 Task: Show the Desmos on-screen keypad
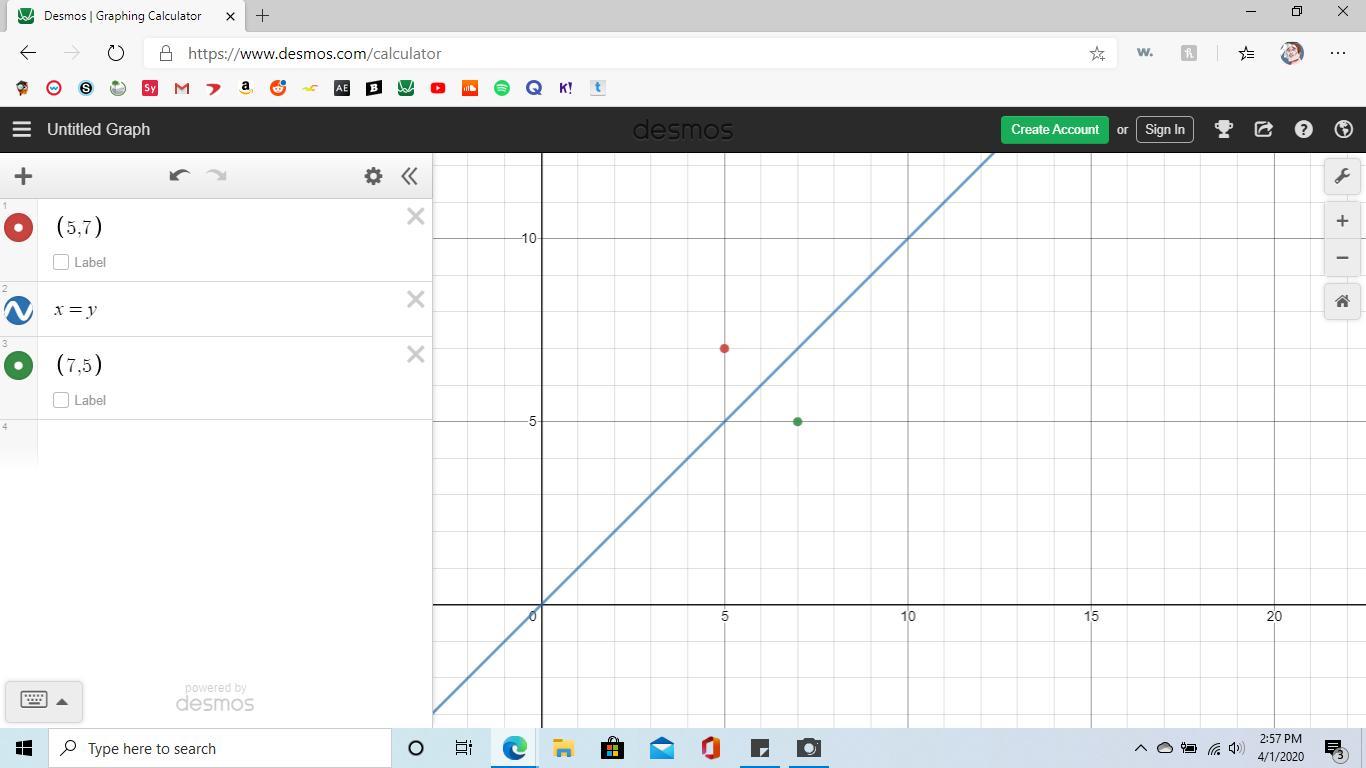point(44,700)
